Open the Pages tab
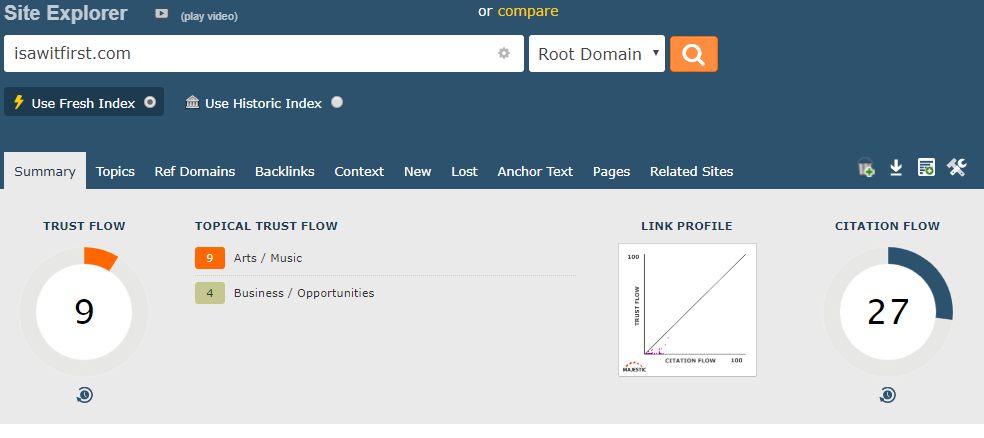 (611, 171)
